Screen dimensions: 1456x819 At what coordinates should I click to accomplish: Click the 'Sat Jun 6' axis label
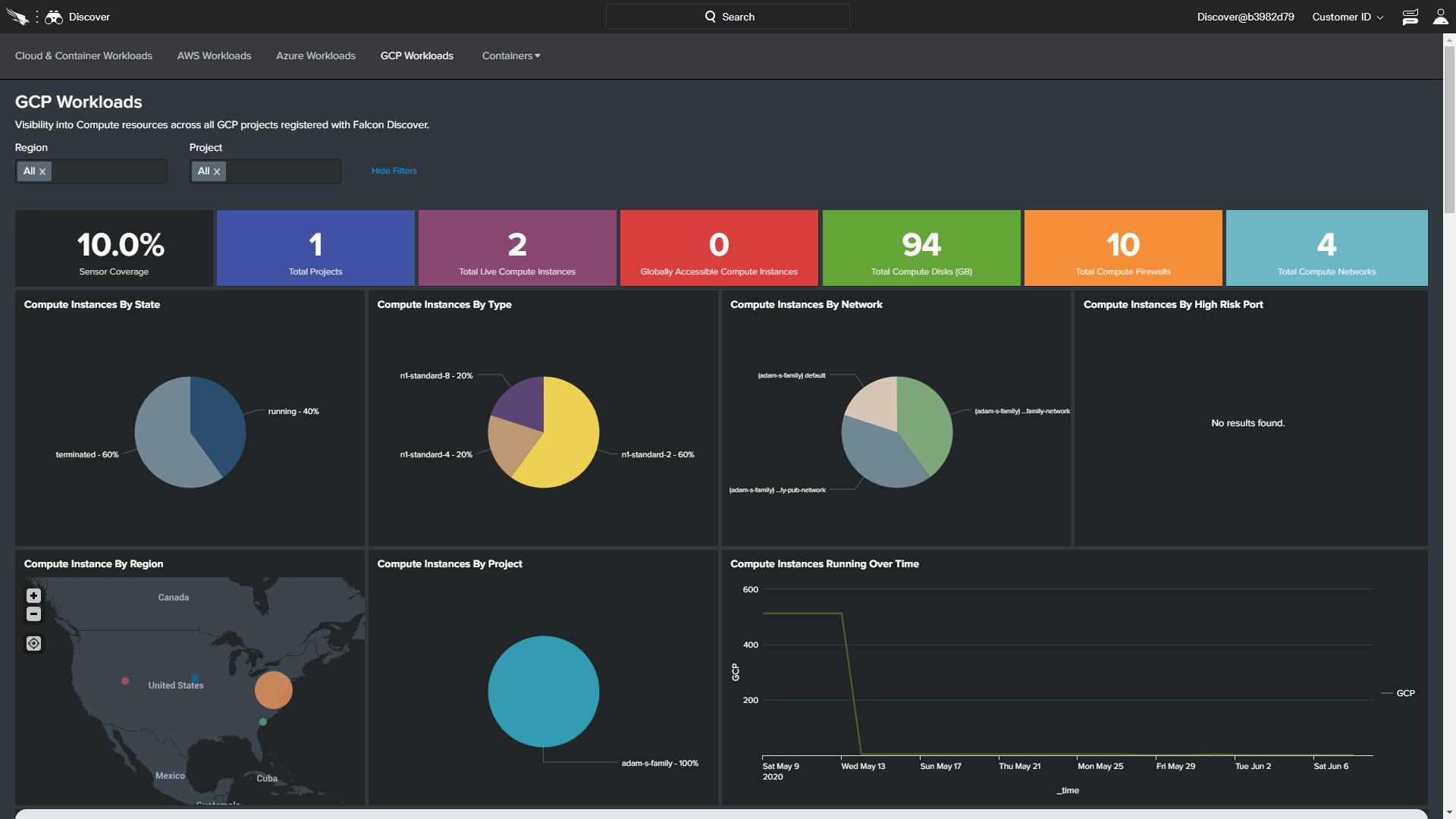[x=1331, y=766]
